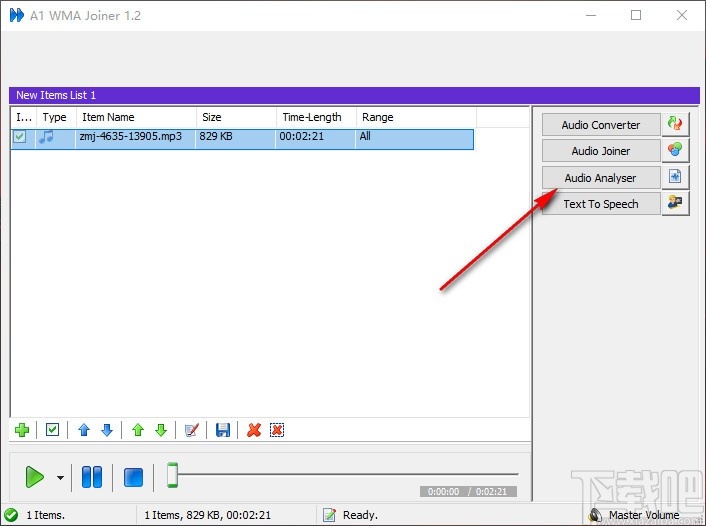The height and width of the screenshot is (526, 706).
Task: Click the blue move-up arrow icon
Action: pyautogui.click(x=84, y=430)
